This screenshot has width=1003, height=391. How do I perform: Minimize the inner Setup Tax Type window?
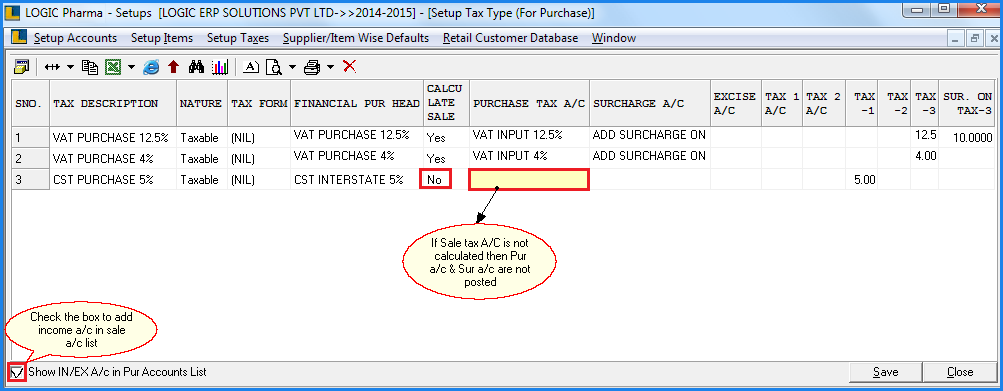point(957,38)
